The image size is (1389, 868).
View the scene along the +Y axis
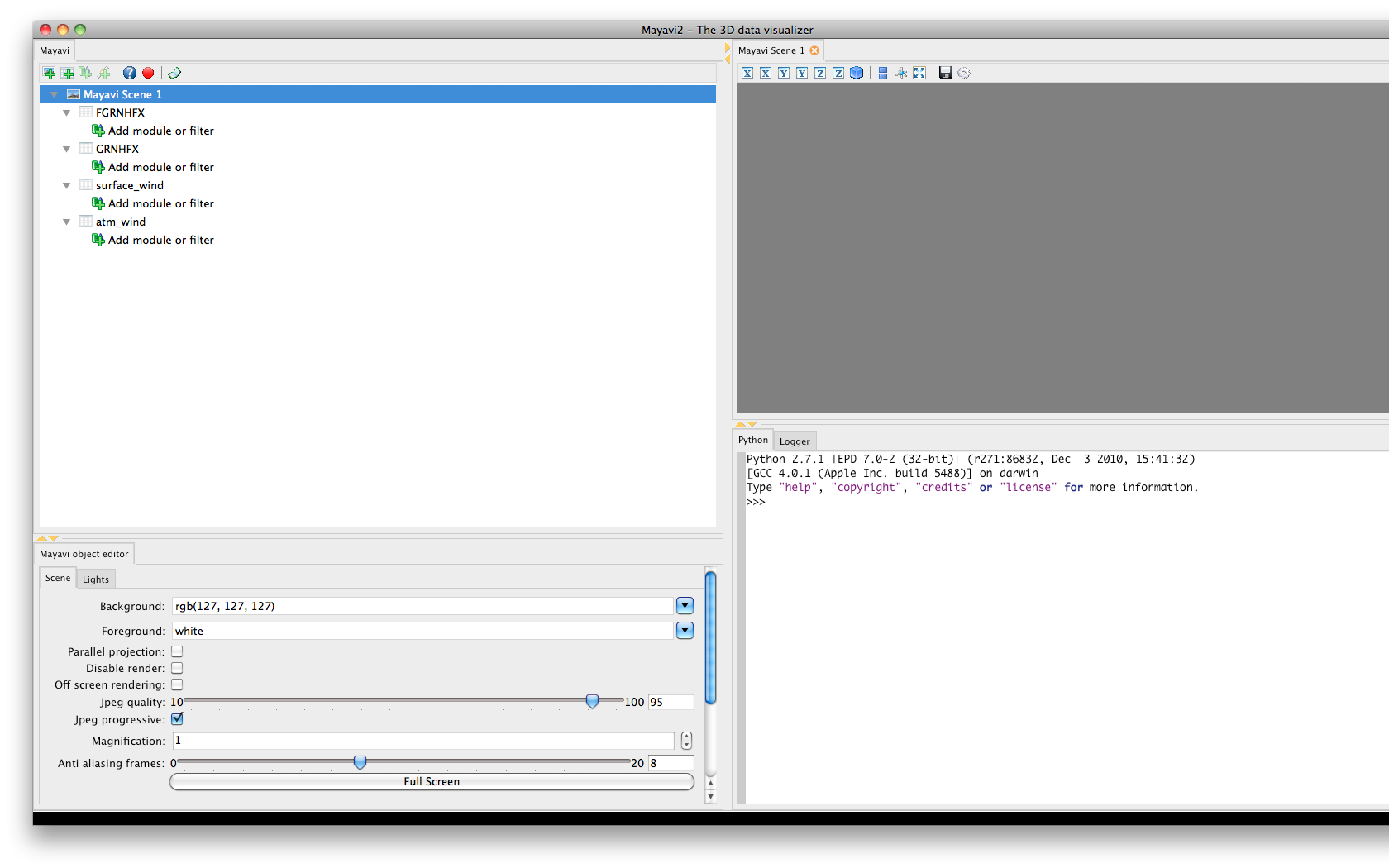coord(802,74)
